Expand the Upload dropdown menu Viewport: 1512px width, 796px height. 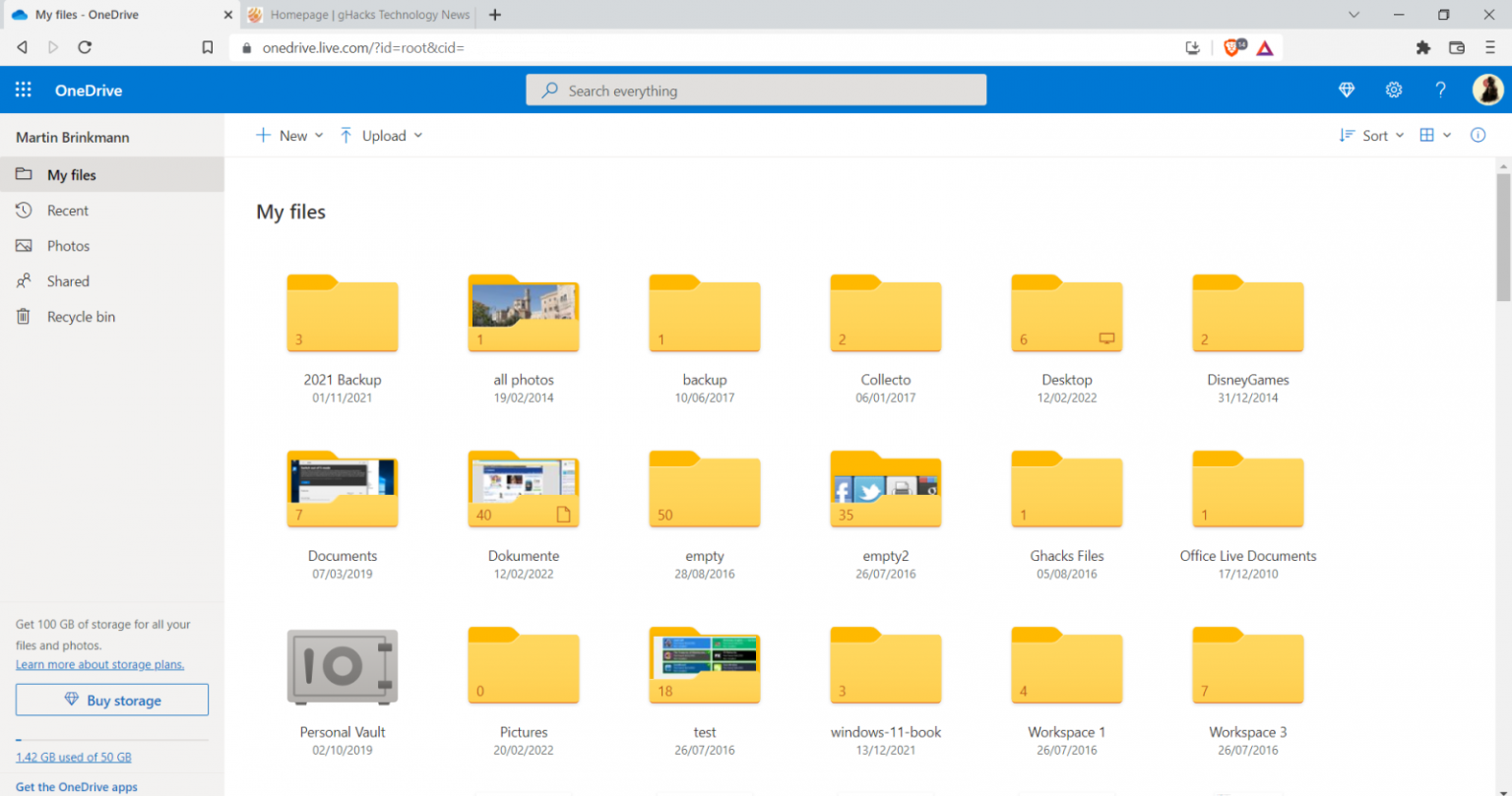point(381,136)
